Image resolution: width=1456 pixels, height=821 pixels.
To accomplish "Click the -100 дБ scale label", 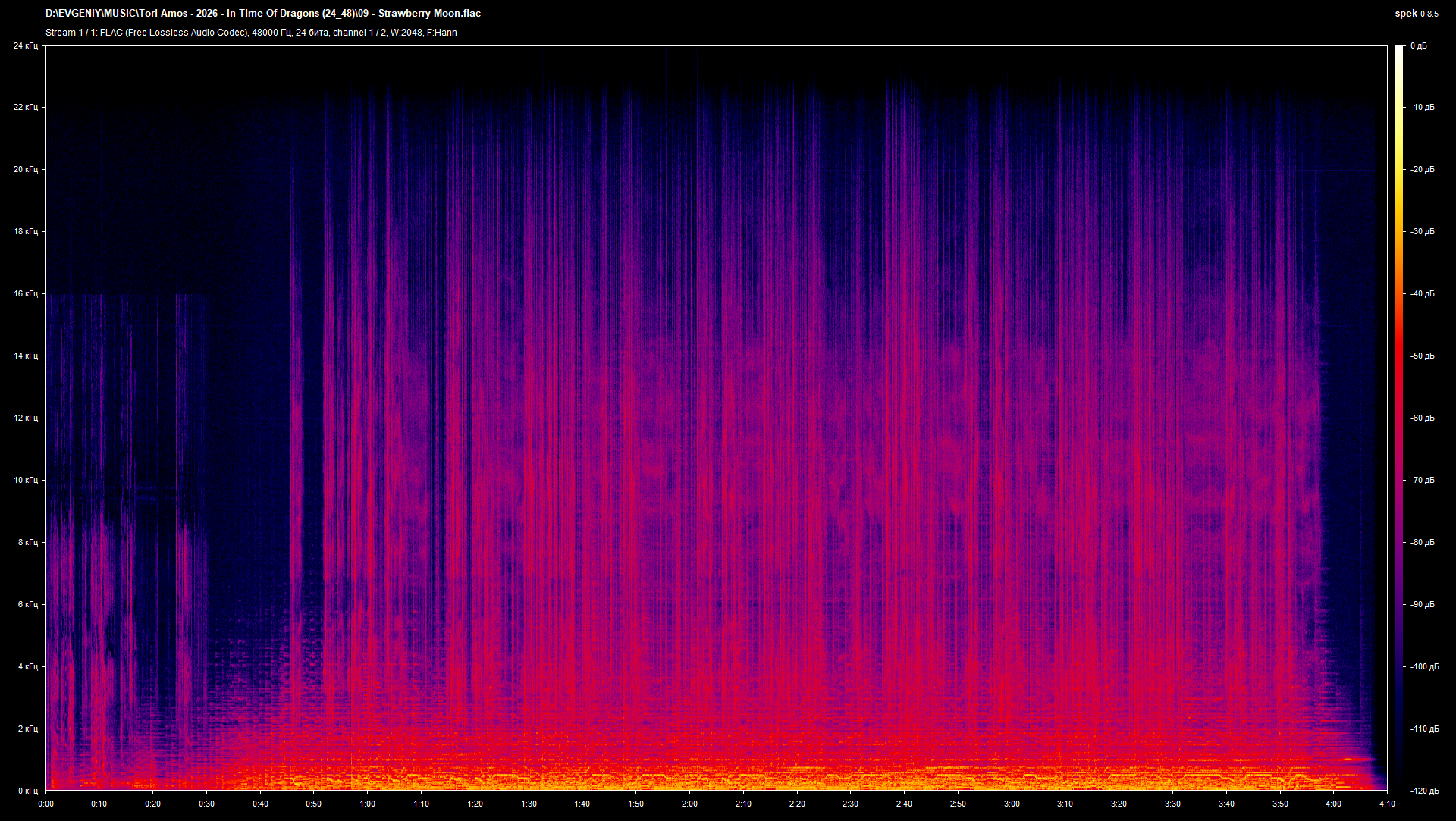I will coord(1425,667).
